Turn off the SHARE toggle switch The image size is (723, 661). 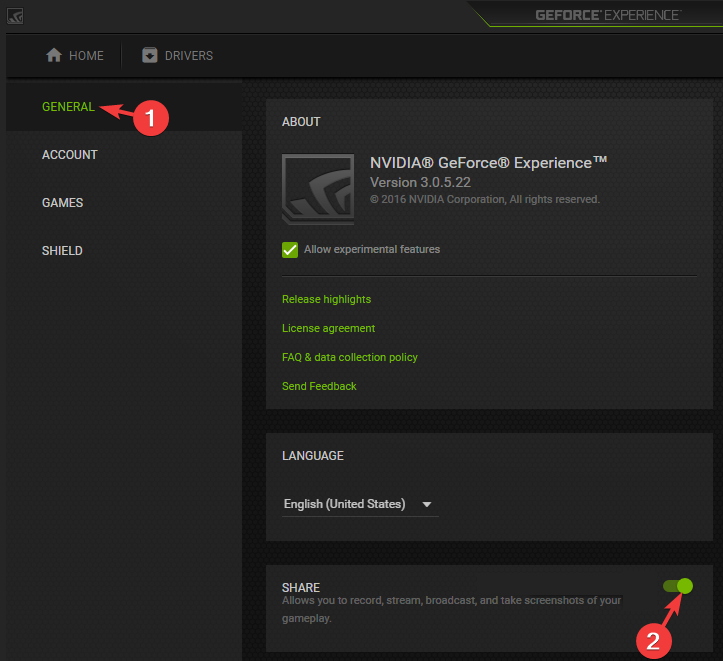(x=678, y=586)
